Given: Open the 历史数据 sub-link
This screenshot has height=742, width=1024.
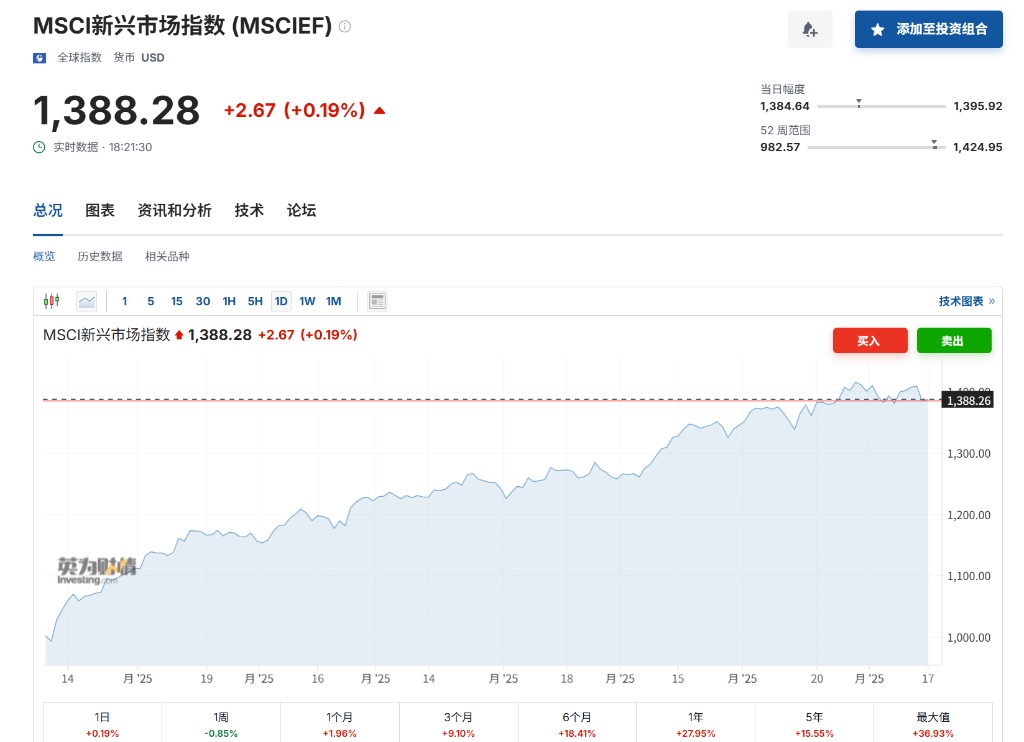Looking at the screenshot, I should 100,257.
